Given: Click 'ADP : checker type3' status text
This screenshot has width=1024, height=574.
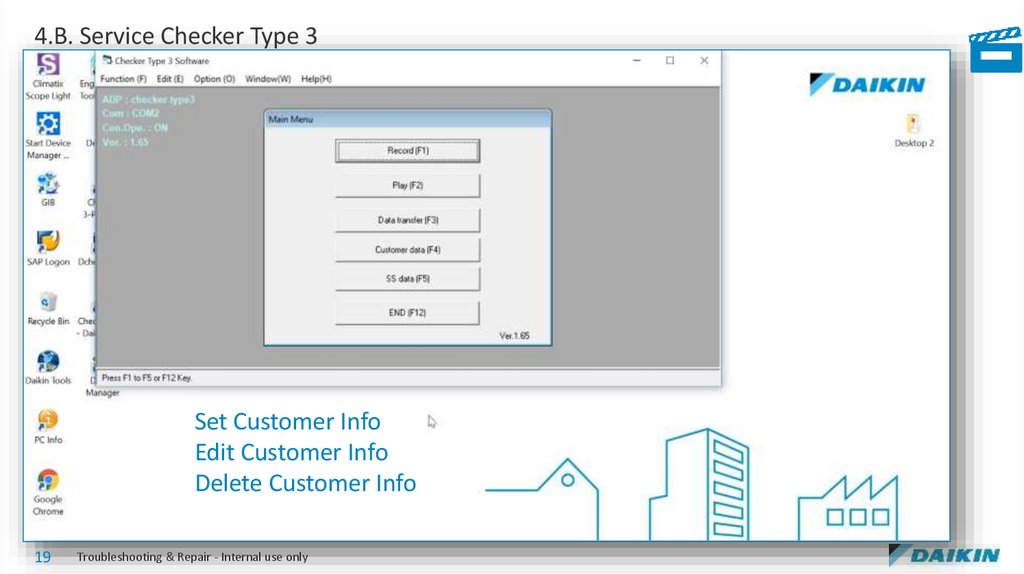Looking at the screenshot, I should [x=148, y=100].
